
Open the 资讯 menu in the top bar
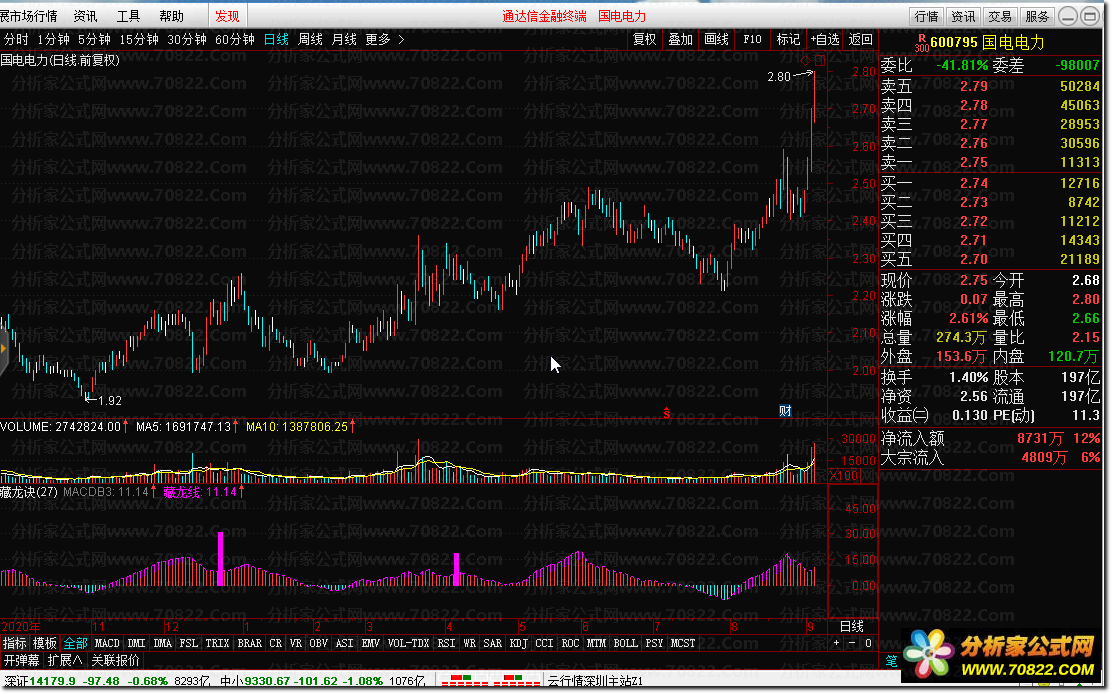pos(85,16)
